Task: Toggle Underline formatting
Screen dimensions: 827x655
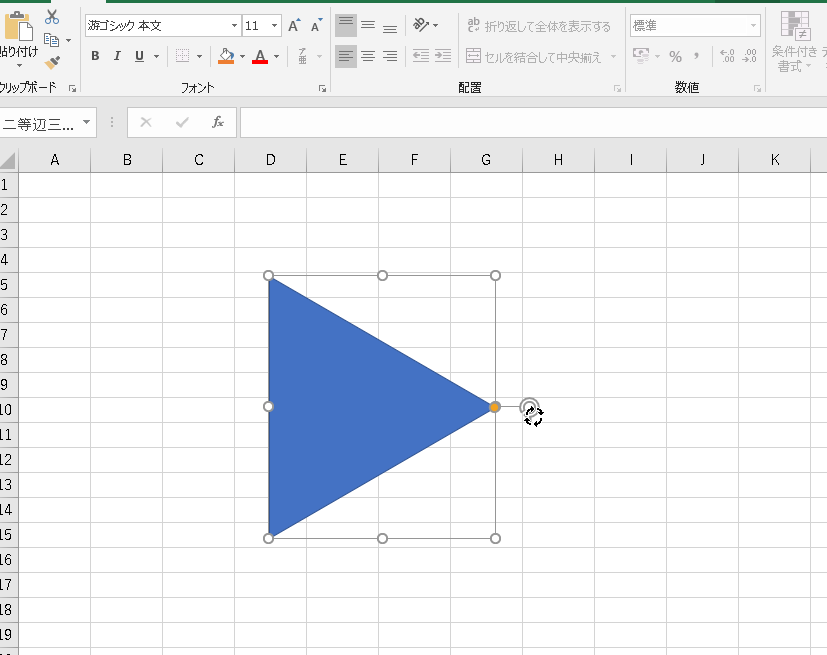Action: point(139,57)
